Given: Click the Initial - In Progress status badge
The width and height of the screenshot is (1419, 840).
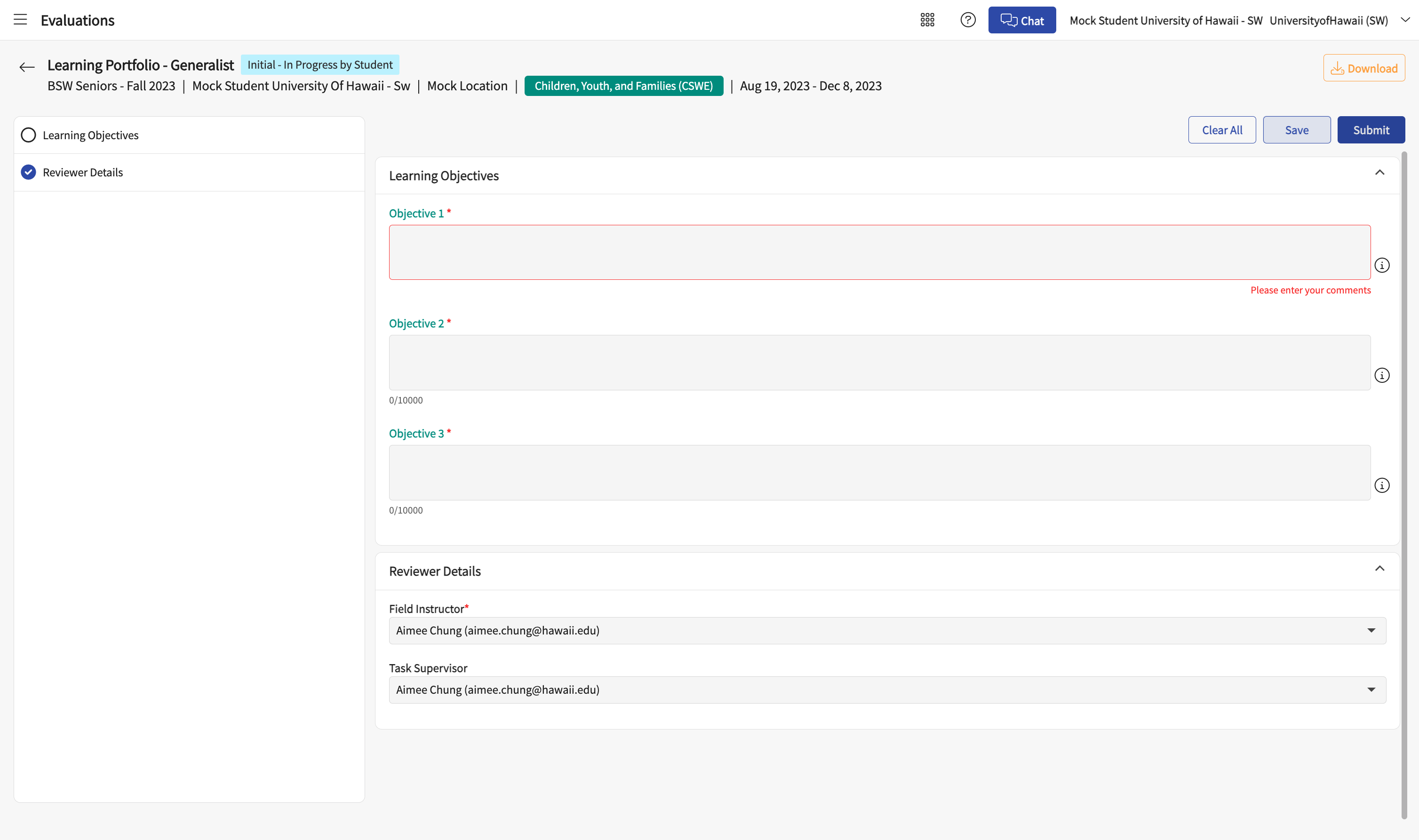Looking at the screenshot, I should (x=320, y=65).
